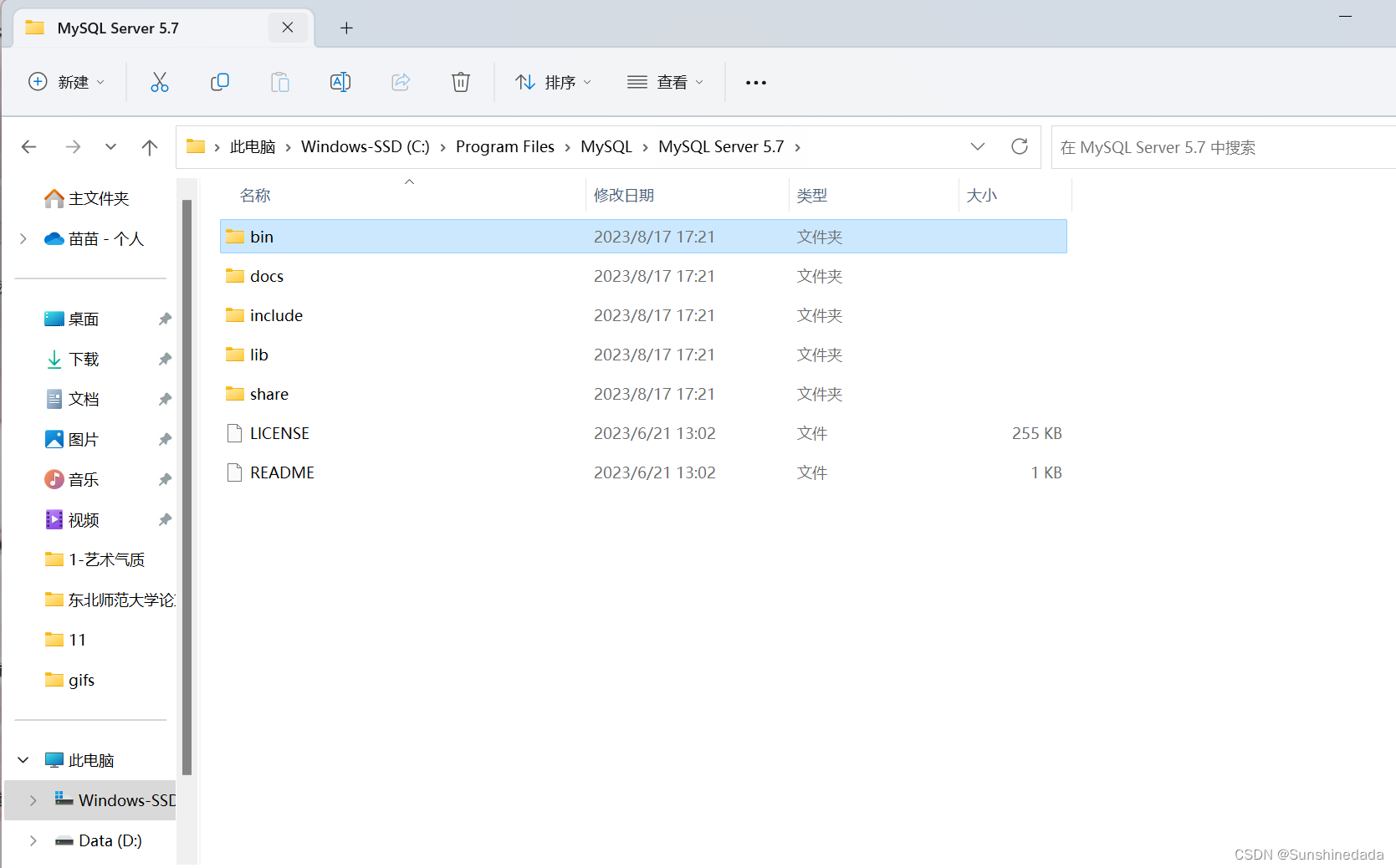Close the MySQL Server 5.7 tab
Screen dimensions: 1396x868
click(288, 28)
